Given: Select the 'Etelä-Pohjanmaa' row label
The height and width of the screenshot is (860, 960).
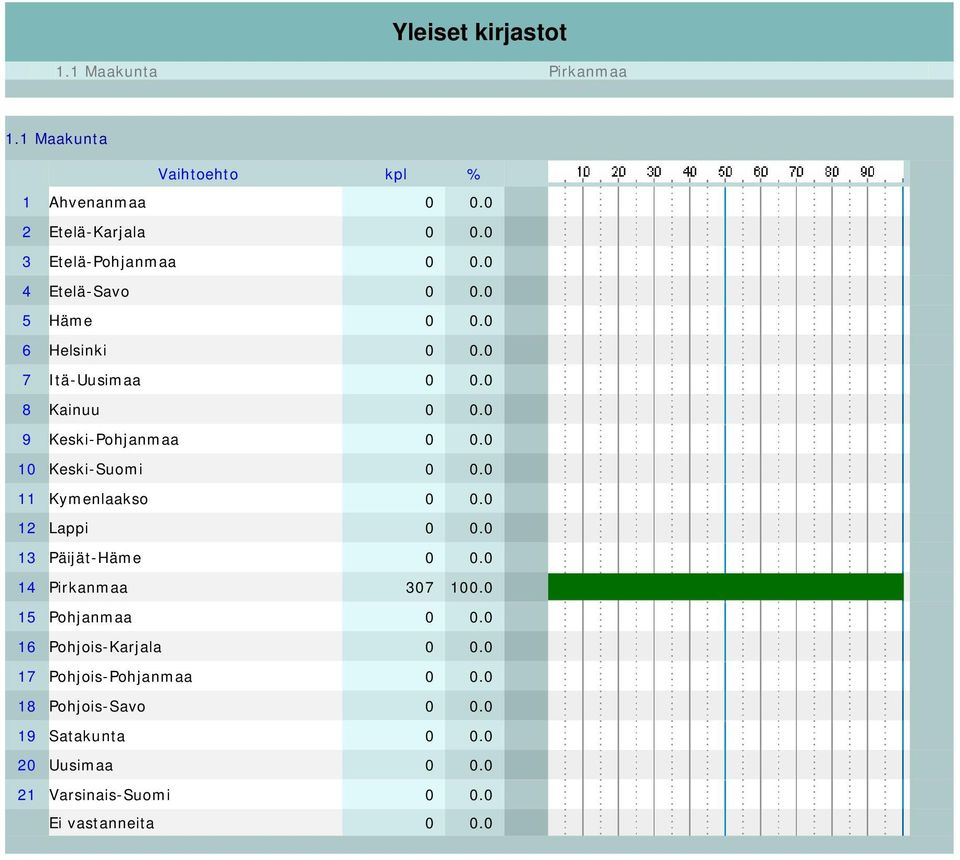Looking at the screenshot, I should tap(112, 262).
